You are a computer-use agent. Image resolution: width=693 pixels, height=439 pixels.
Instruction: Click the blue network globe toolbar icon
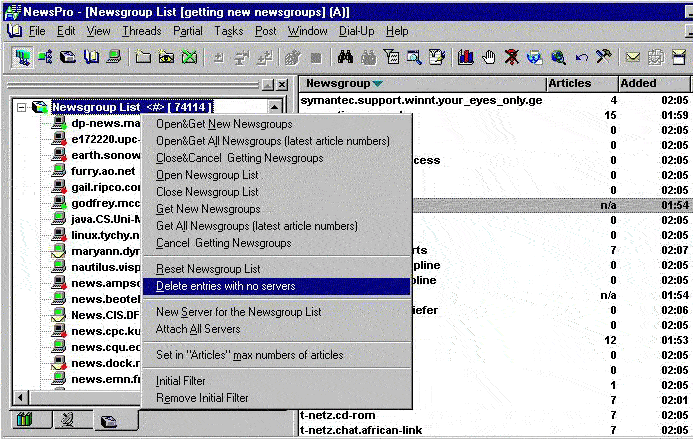click(535, 57)
